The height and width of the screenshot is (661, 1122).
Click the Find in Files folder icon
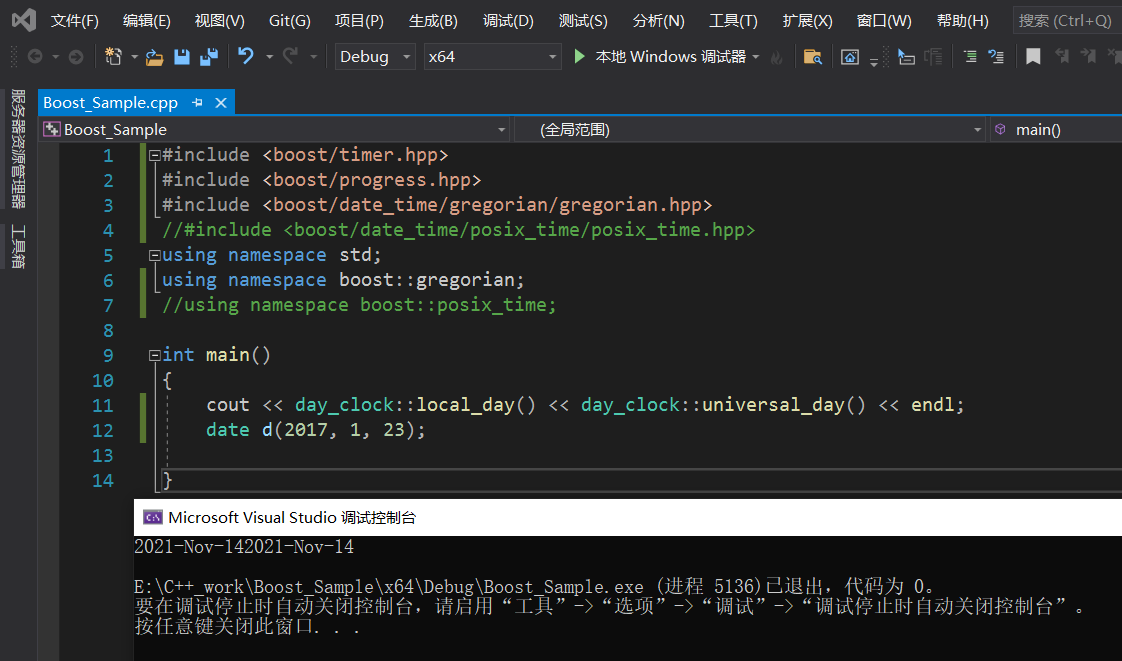click(813, 57)
